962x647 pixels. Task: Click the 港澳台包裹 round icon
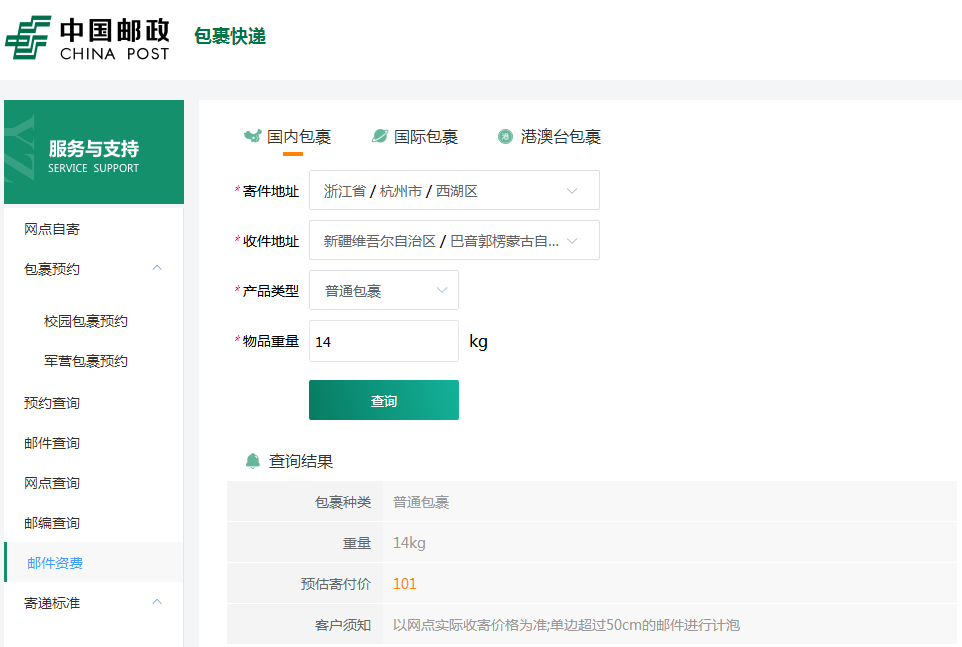pos(505,137)
